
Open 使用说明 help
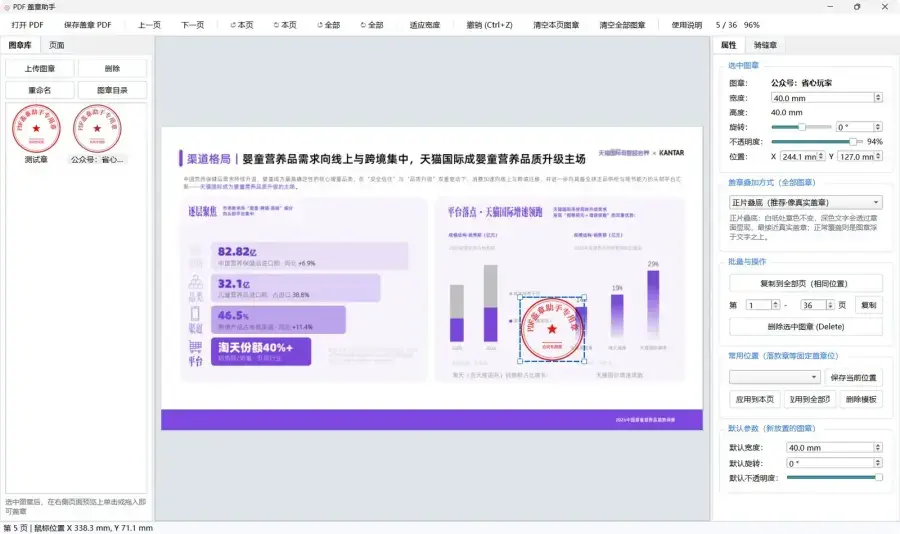[686, 25]
